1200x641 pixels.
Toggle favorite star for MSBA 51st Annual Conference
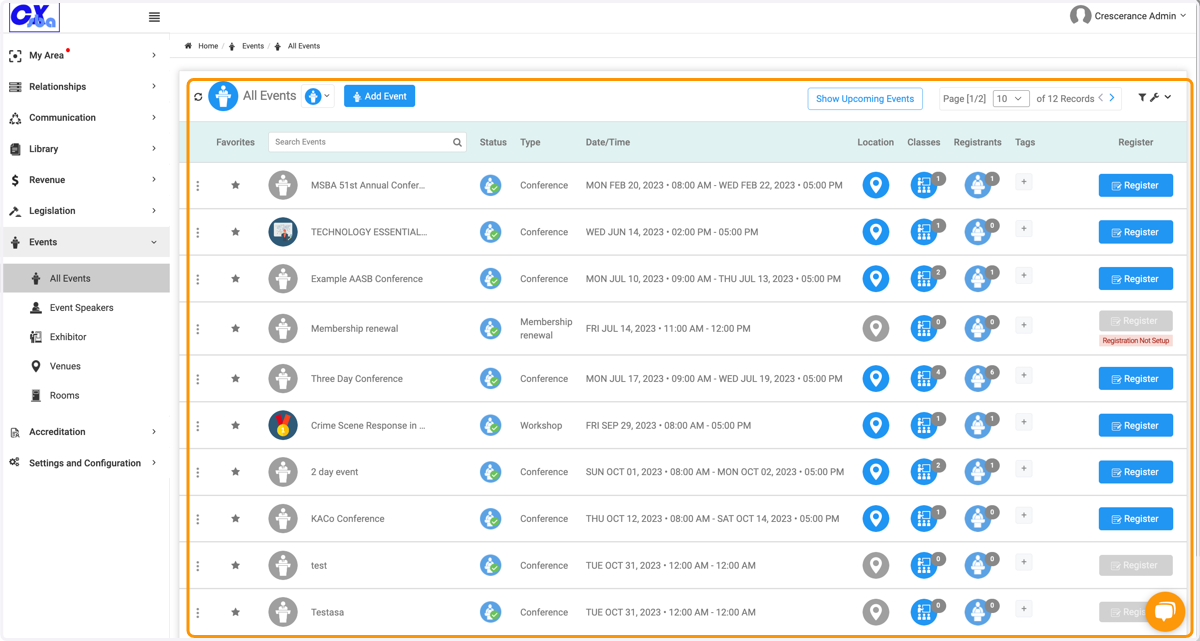pyautogui.click(x=236, y=185)
